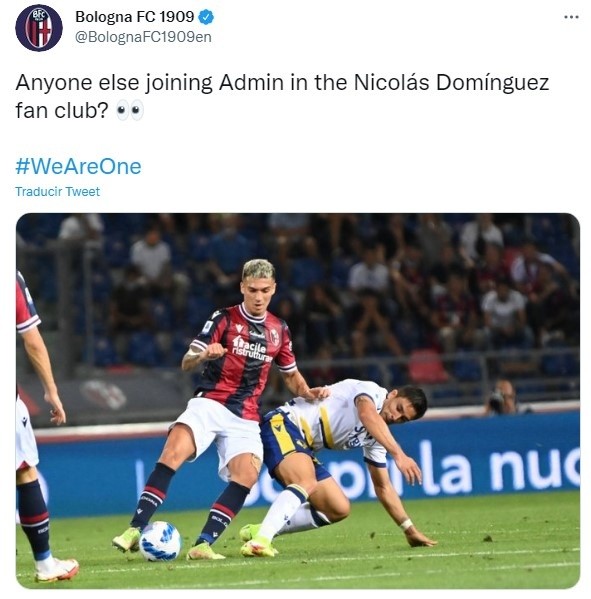
Task: Click the spectators in the stadium stands
Action: [x=382, y=290]
